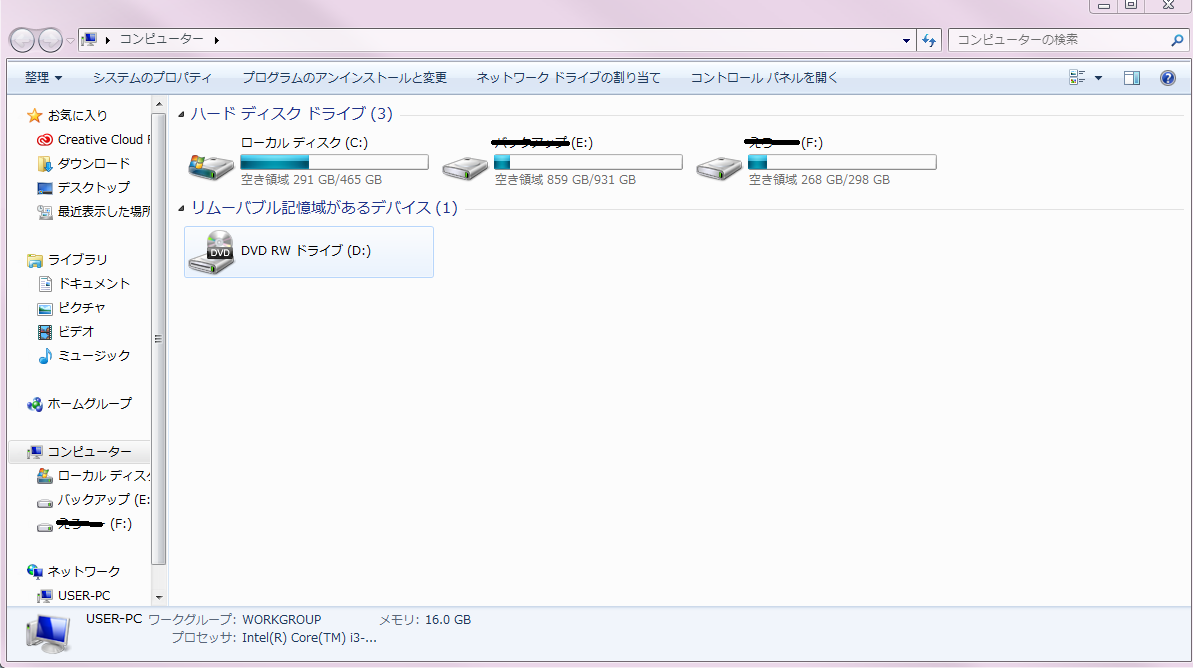The height and width of the screenshot is (668, 1193).
Task: Click the computer icon in the address bar
Action: 89,40
